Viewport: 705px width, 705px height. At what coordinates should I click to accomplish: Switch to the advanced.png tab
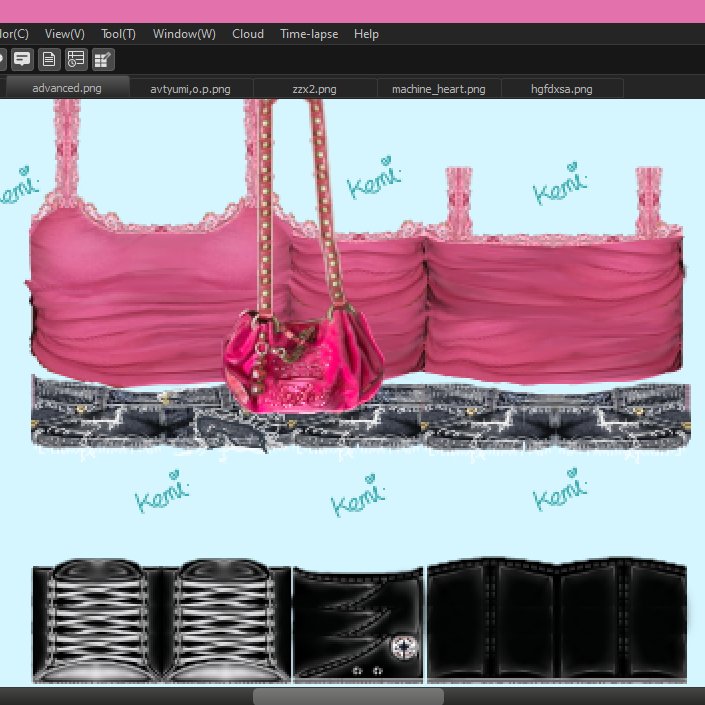(67, 87)
